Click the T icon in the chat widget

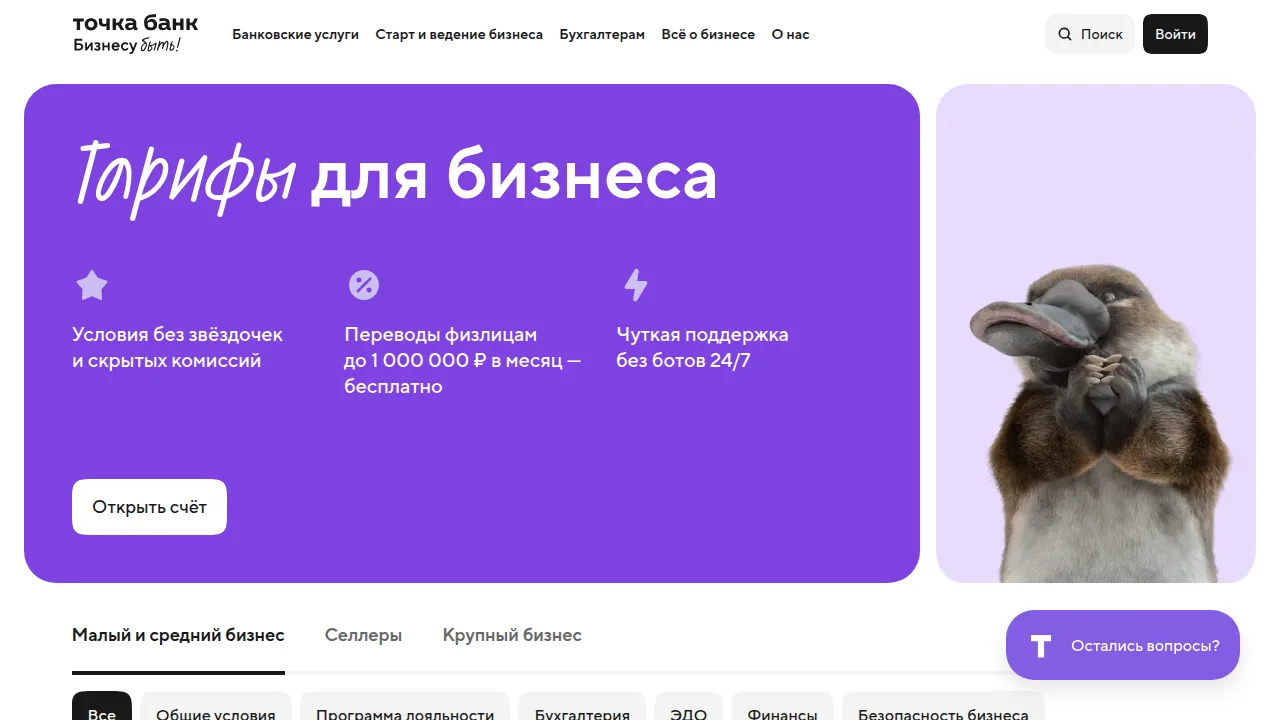1041,646
